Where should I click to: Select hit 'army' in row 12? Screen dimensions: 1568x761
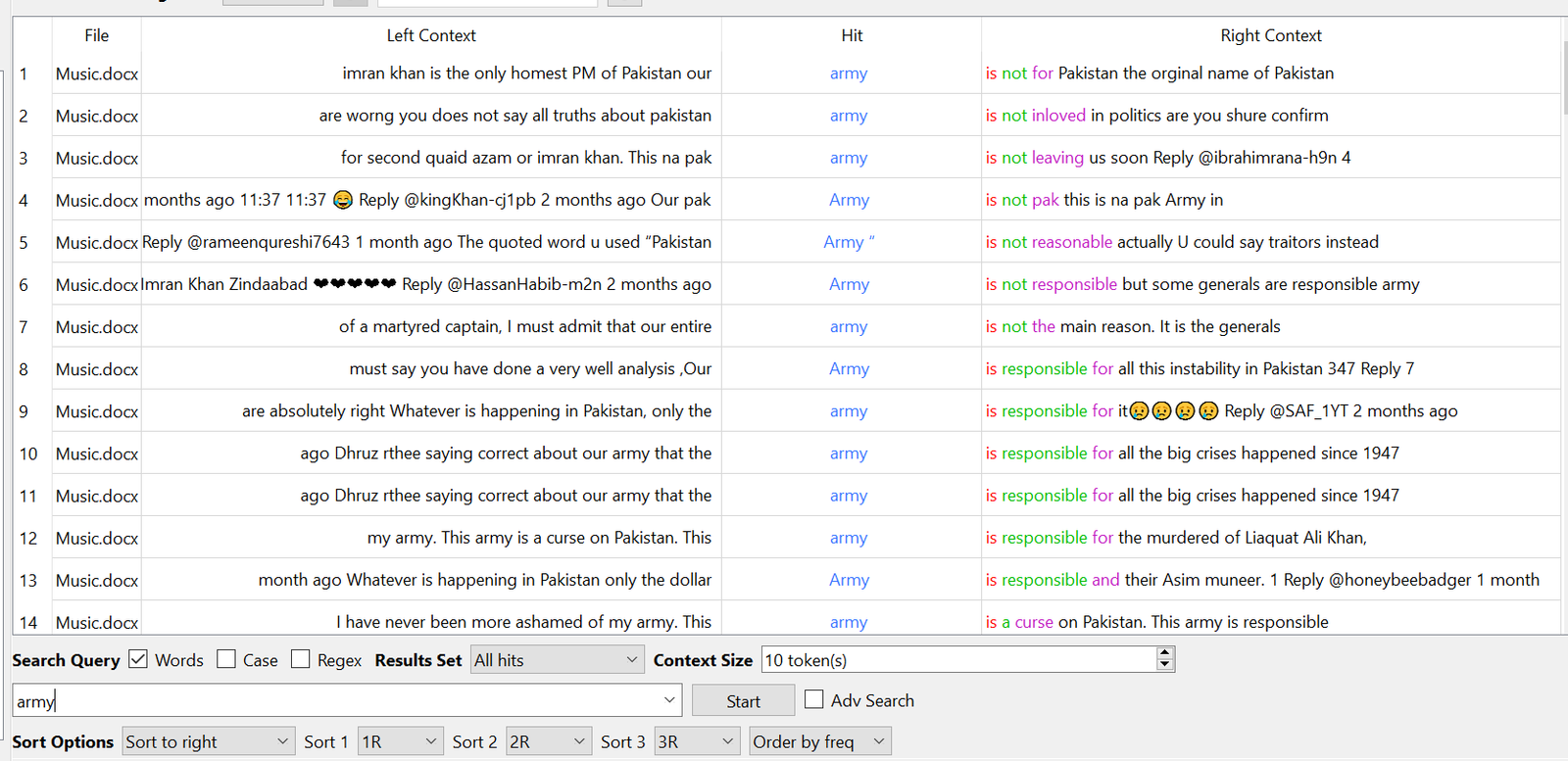[x=849, y=538]
